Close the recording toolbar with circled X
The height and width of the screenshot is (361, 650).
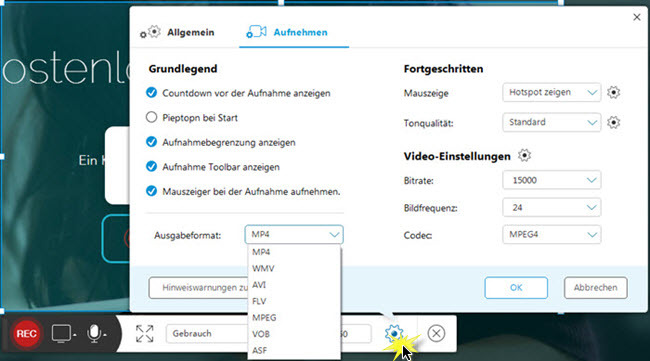436,333
